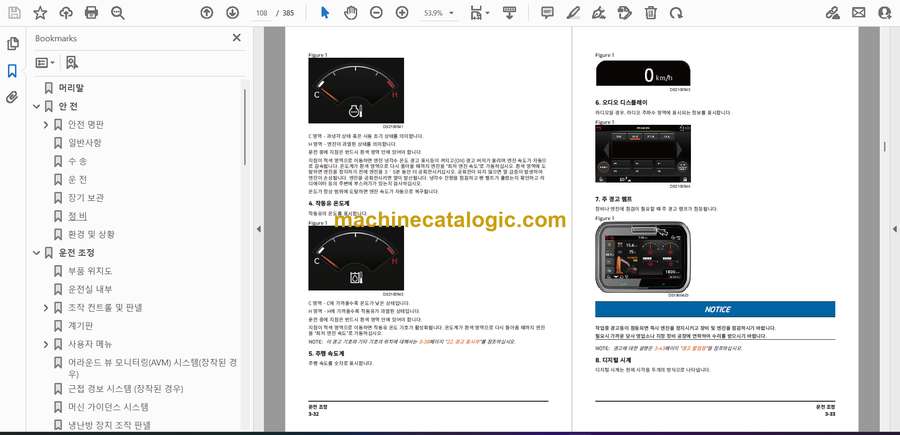Screen dimensions: 900x435
Task: Click the page number field
Action: (262, 13)
